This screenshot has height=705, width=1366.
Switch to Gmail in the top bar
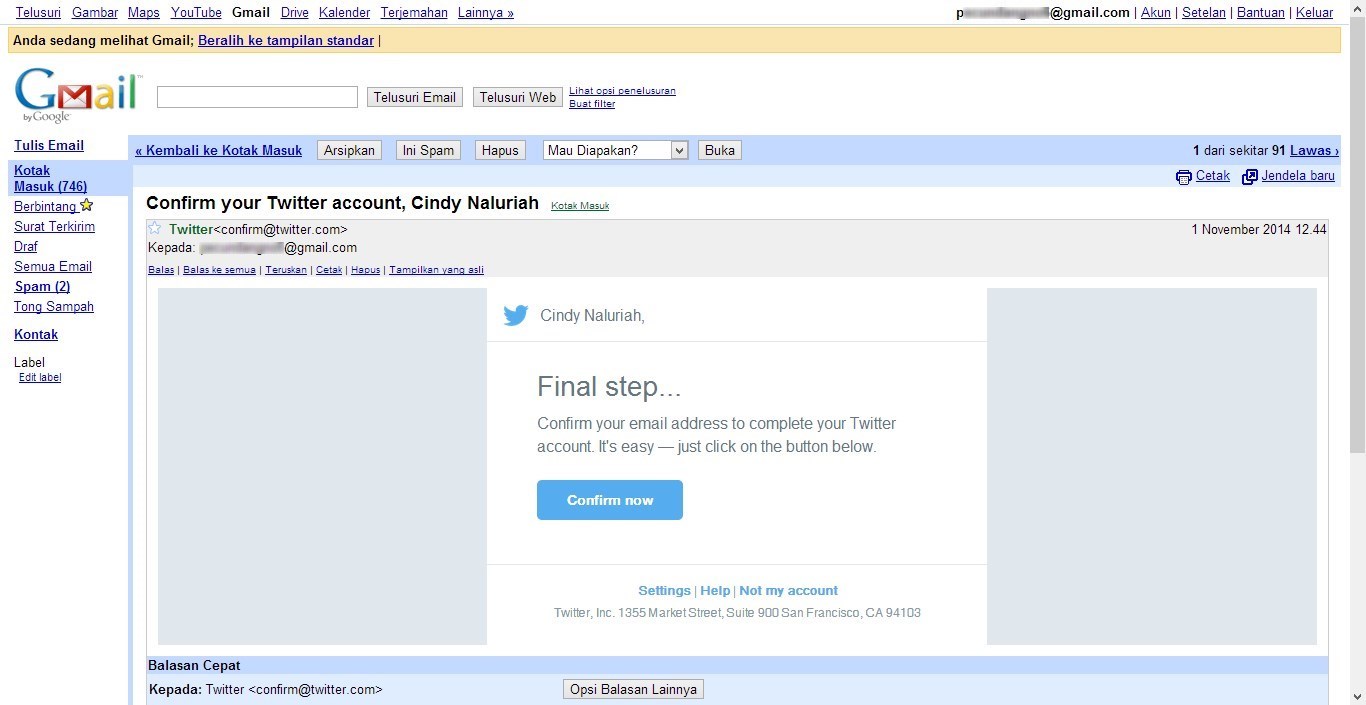coord(250,12)
